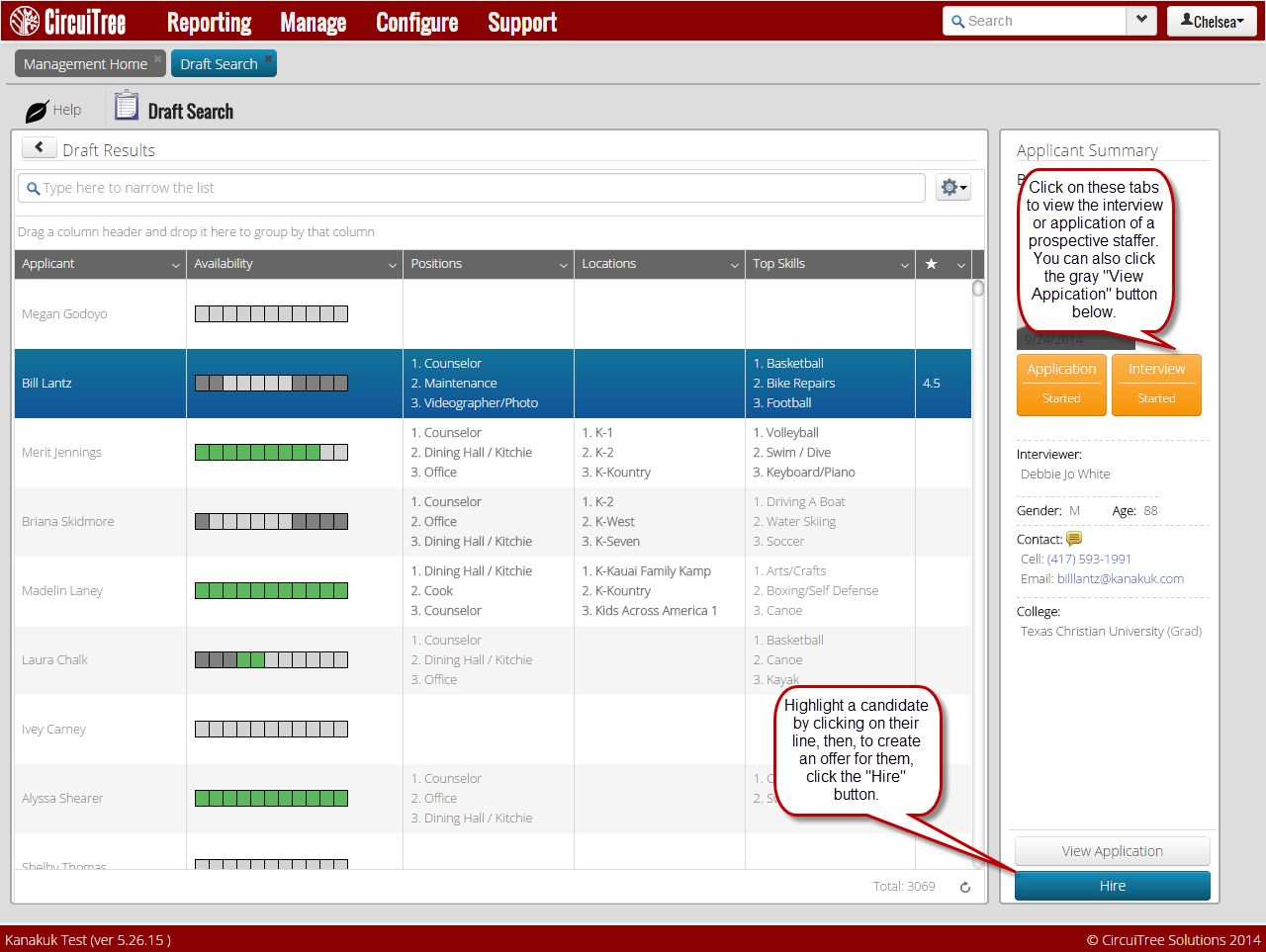Open the Reporting menu
This screenshot has width=1266, height=952.
pyautogui.click(x=209, y=22)
